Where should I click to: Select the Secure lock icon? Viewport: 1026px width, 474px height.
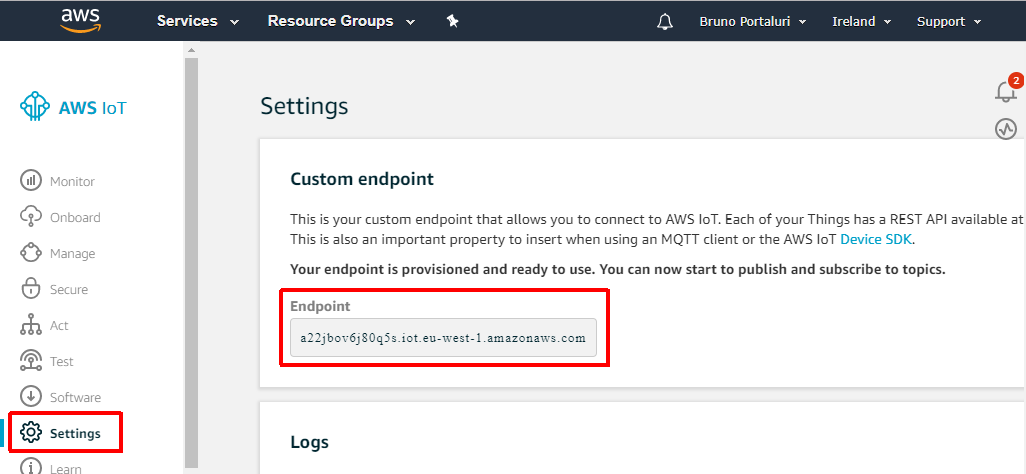31,289
